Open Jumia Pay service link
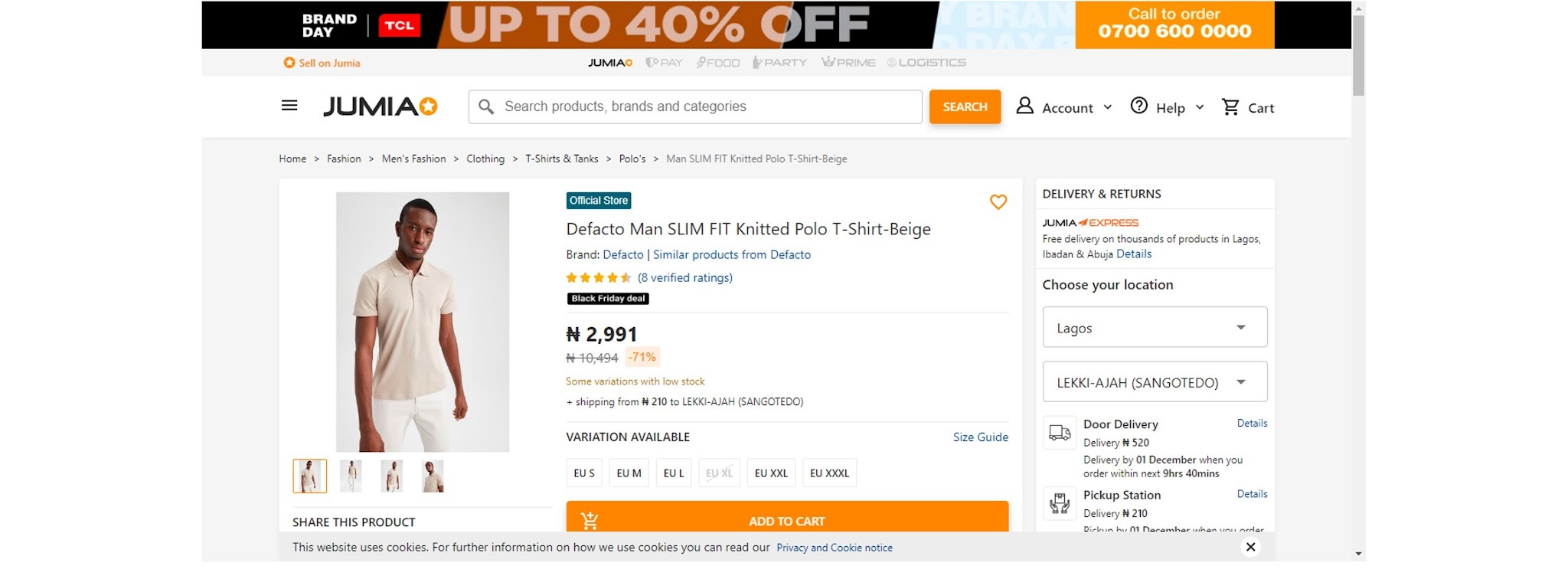The width and height of the screenshot is (1568, 576). click(664, 63)
